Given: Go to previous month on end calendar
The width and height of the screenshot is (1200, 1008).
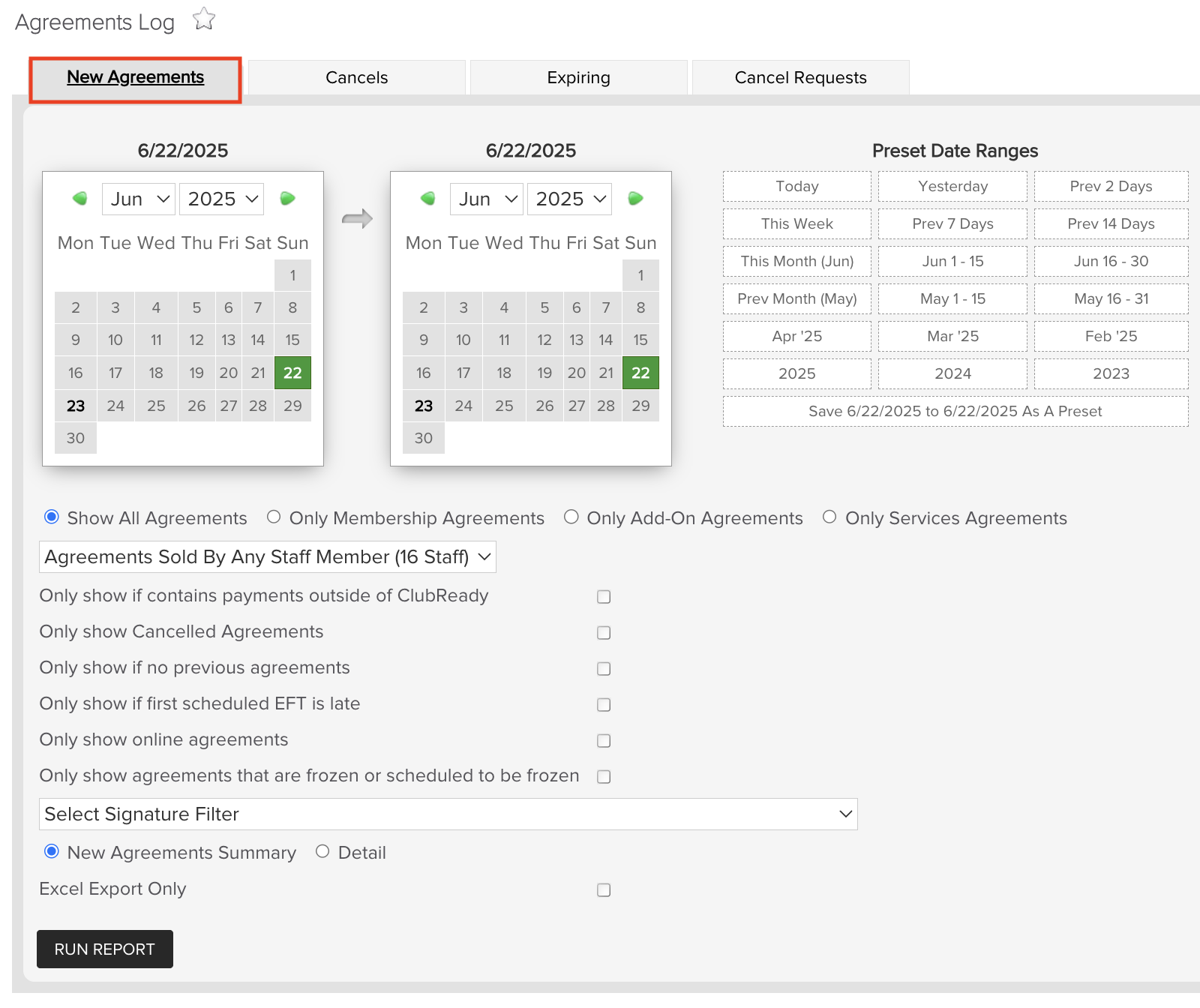Looking at the screenshot, I should [427, 199].
